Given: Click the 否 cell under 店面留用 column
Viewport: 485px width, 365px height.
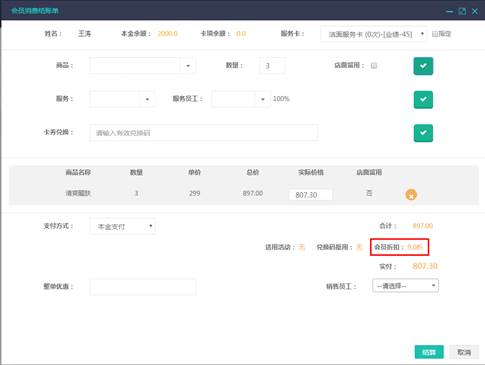Looking at the screenshot, I should click(x=369, y=193).
